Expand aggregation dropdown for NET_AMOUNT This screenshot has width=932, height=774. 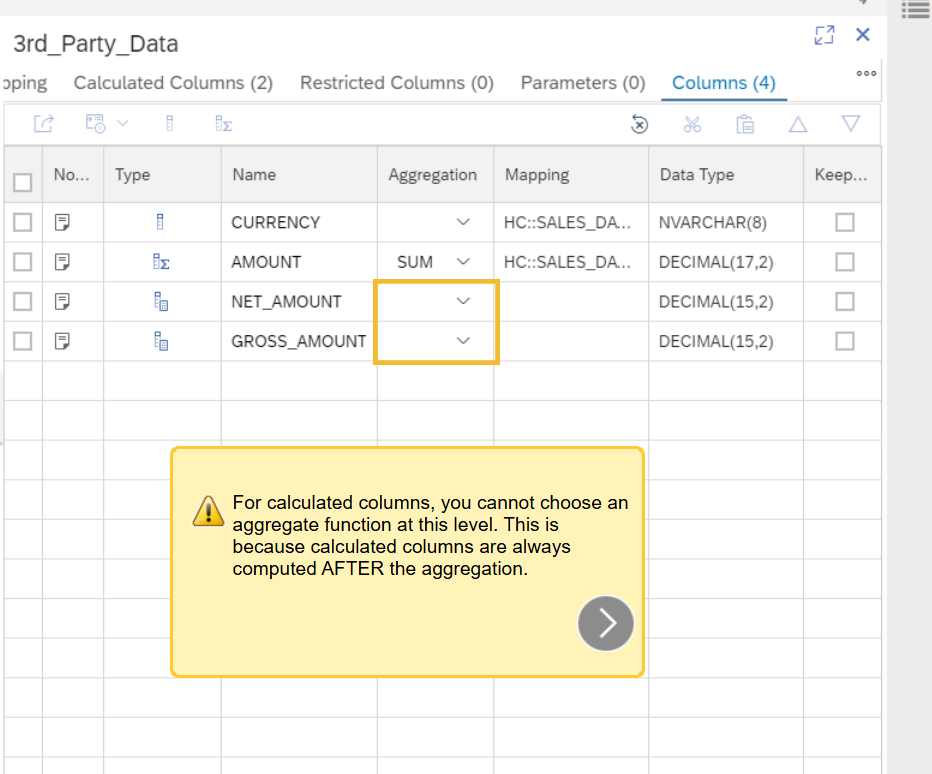click(x=462, y=301)
